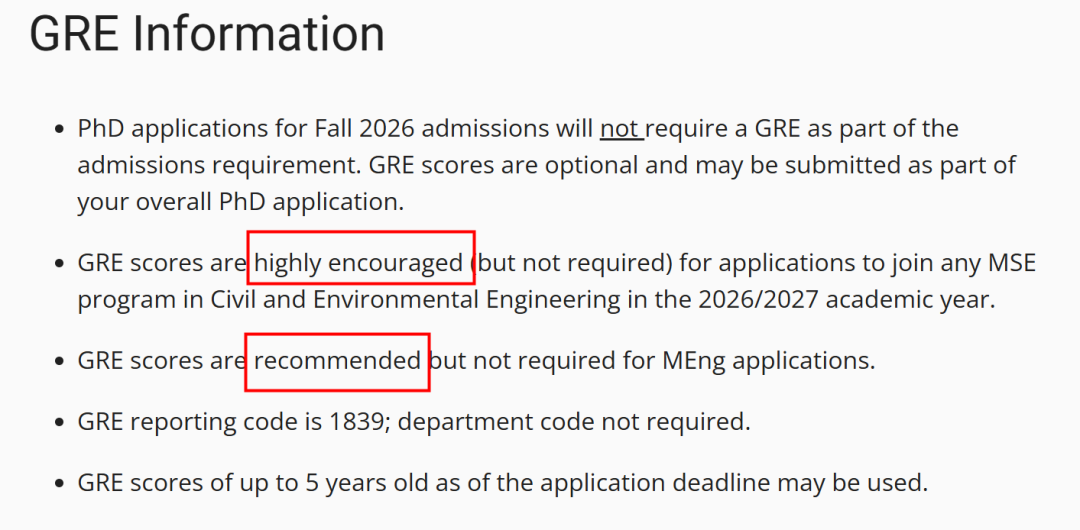Click the "MEng applications" text

pos(766,360)
